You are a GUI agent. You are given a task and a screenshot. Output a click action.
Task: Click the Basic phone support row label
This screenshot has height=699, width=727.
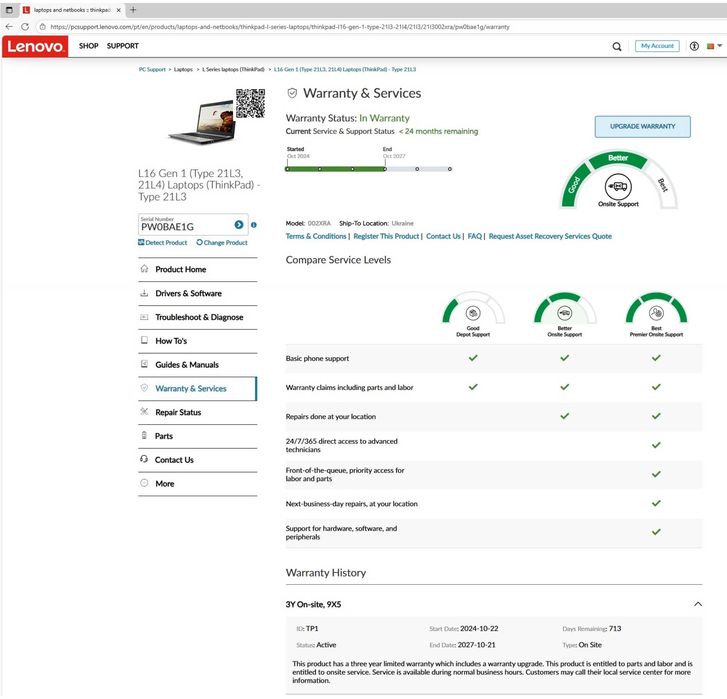(x=317, y=358)
